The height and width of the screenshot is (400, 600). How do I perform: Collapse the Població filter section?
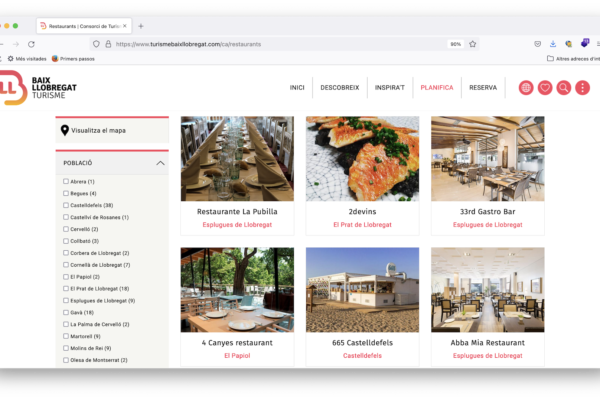pyautogui.click(x=160, y=162)
